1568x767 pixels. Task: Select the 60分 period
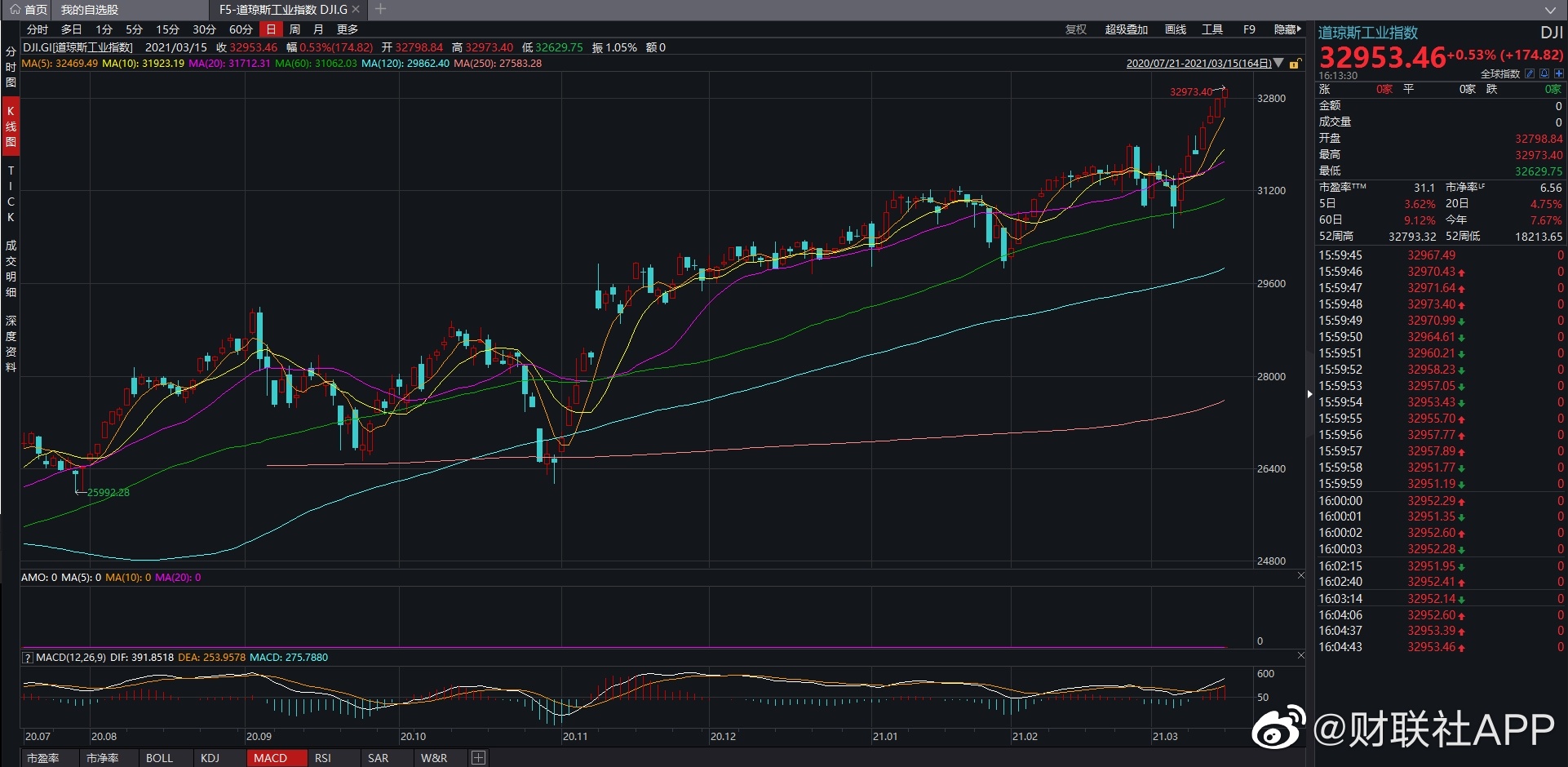coord(241,29)
